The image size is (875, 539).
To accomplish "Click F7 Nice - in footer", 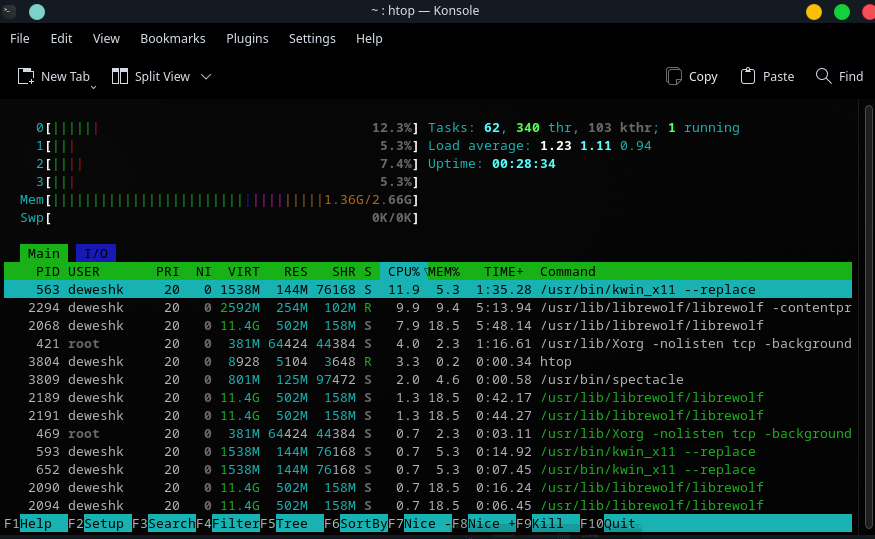I will (420, 523).
